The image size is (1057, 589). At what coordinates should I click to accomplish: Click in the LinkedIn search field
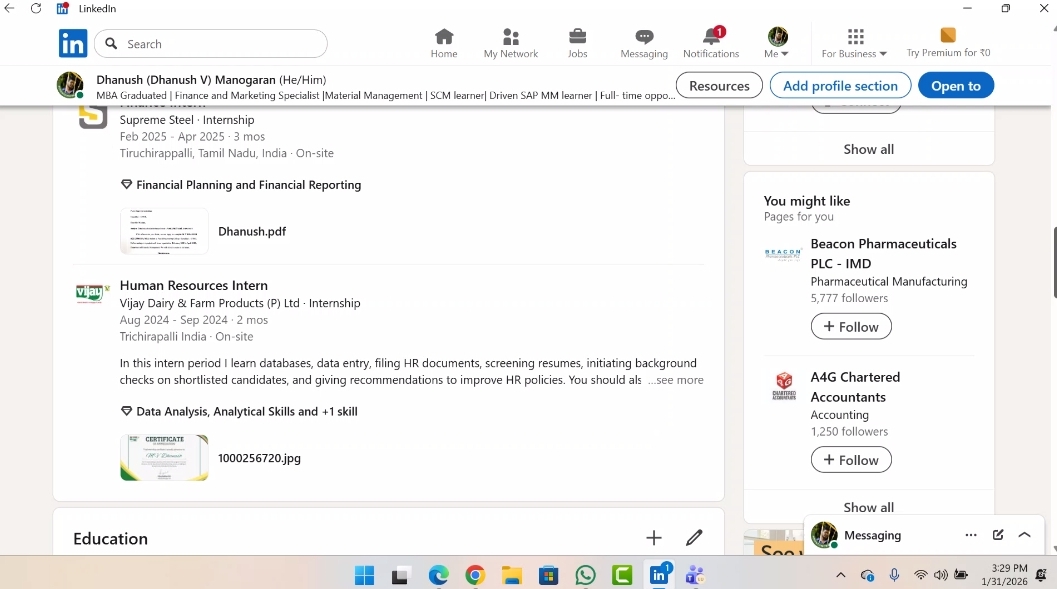[x=220, y=44]
